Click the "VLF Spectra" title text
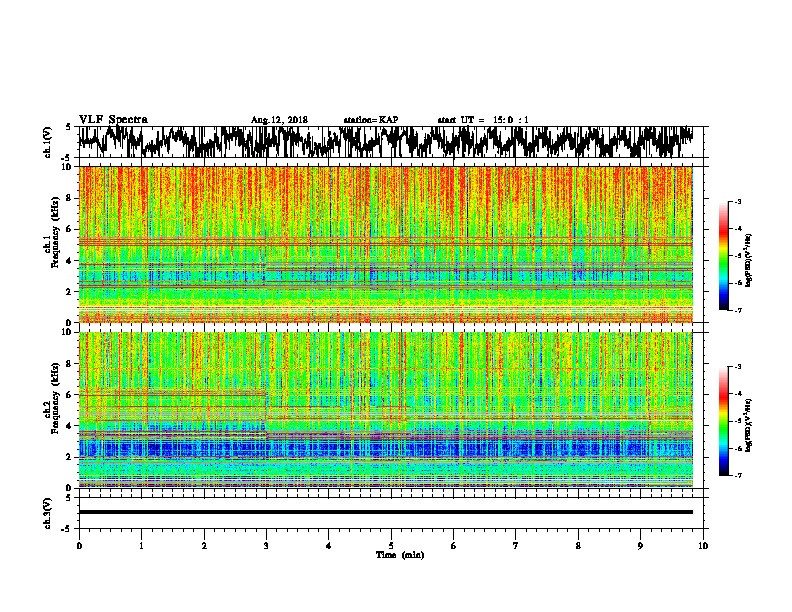The image size is (792, 612). click(x=113, y=119)
